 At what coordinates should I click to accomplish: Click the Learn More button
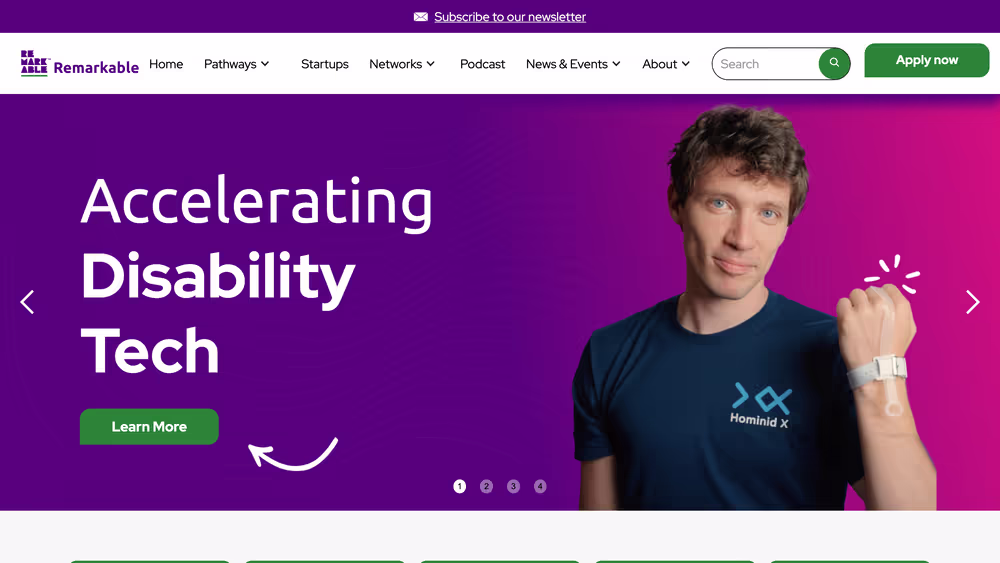(x=149, y=427)
